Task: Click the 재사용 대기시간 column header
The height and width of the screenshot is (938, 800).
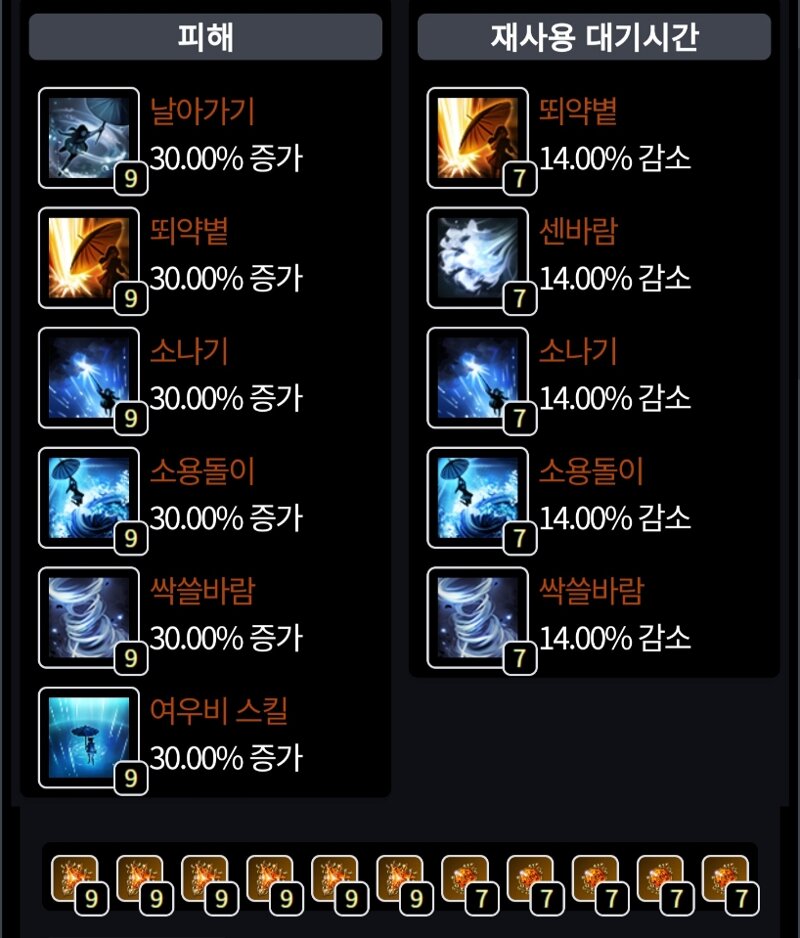Action: point(594,37)
